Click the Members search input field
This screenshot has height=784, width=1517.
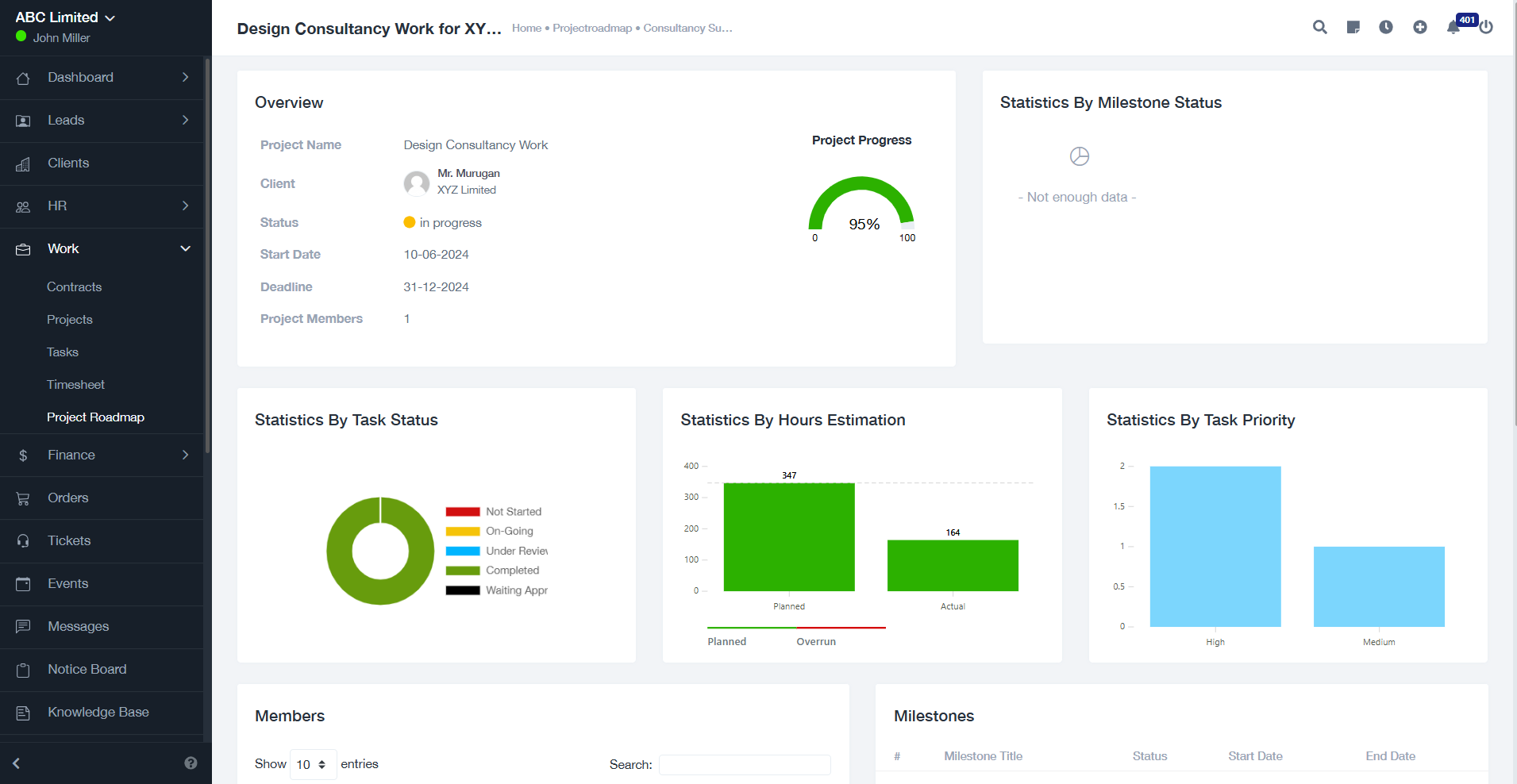[745, 765]
